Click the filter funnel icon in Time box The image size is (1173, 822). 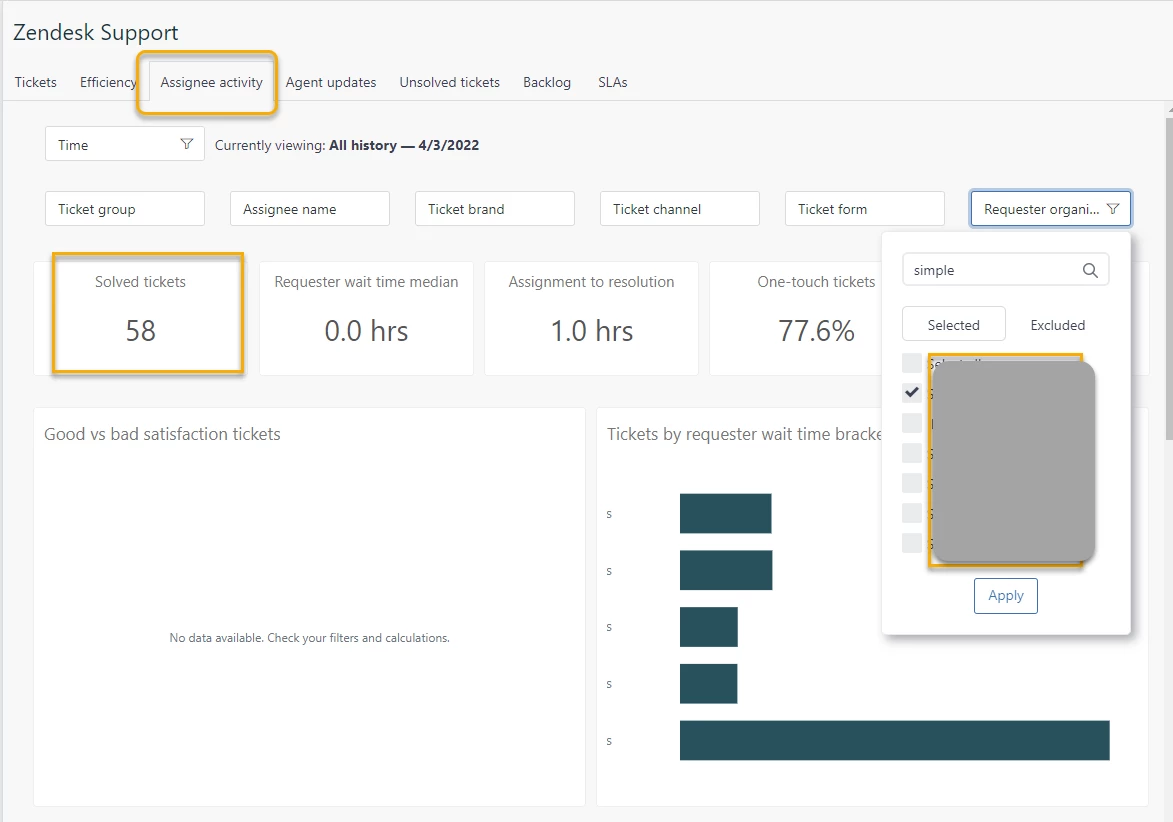point(187,144)
